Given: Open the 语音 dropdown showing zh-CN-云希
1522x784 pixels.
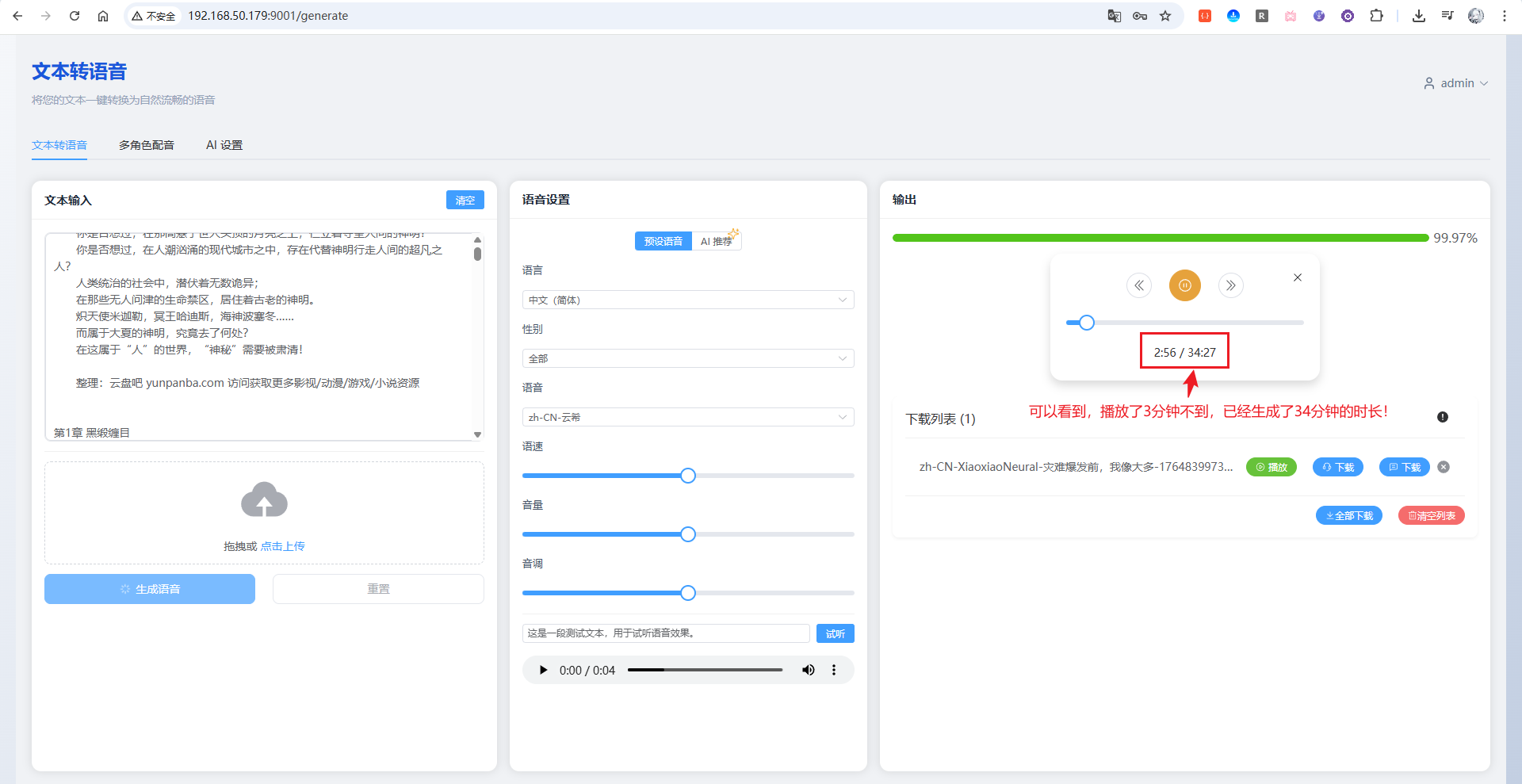Looking at the screenshot, I should 687,417.
